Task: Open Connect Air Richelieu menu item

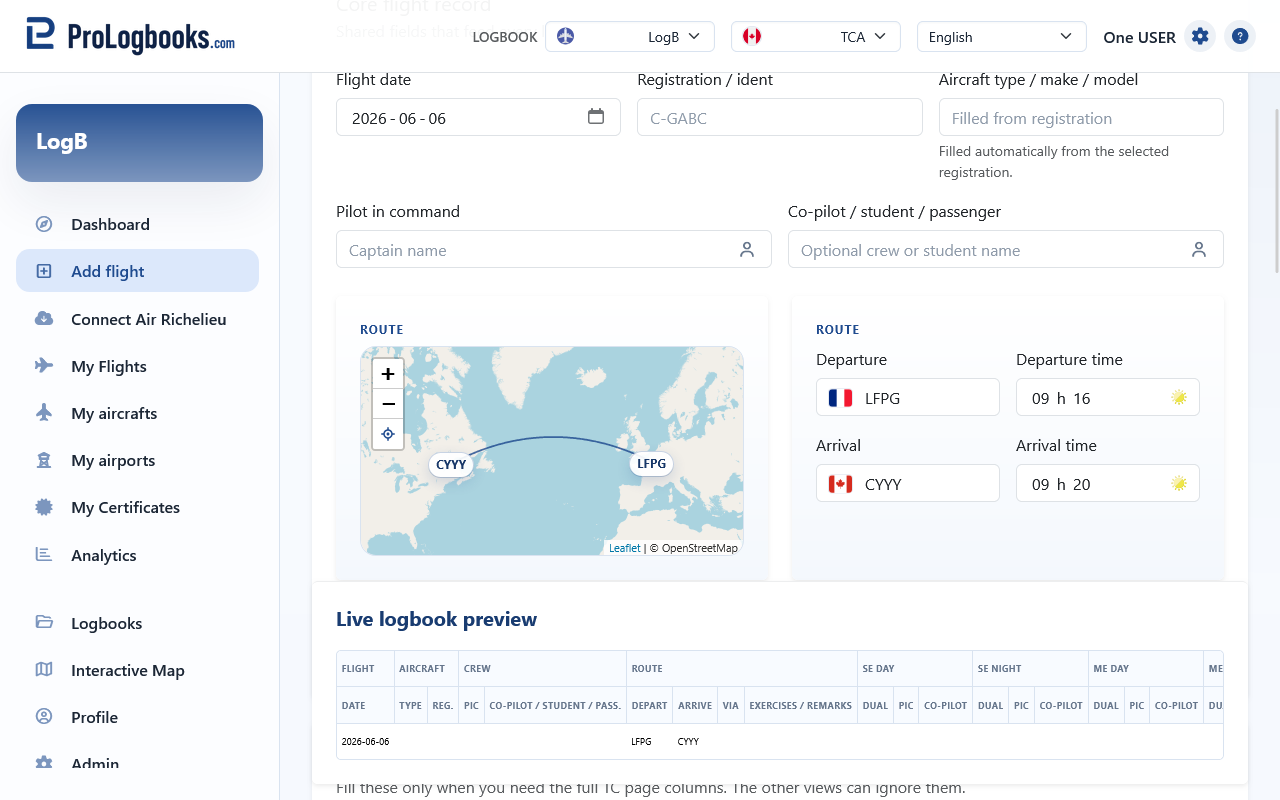Action: pos(137,319)
